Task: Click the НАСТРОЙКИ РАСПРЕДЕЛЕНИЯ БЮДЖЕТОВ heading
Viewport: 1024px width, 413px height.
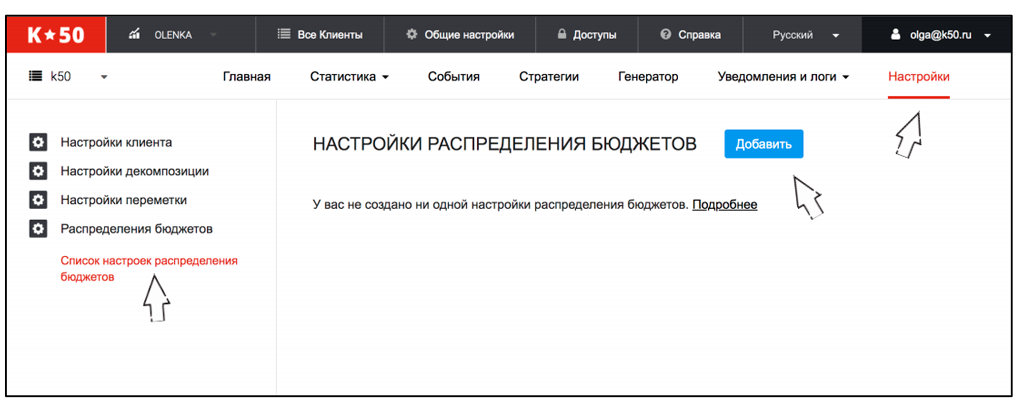Action: 505,144
